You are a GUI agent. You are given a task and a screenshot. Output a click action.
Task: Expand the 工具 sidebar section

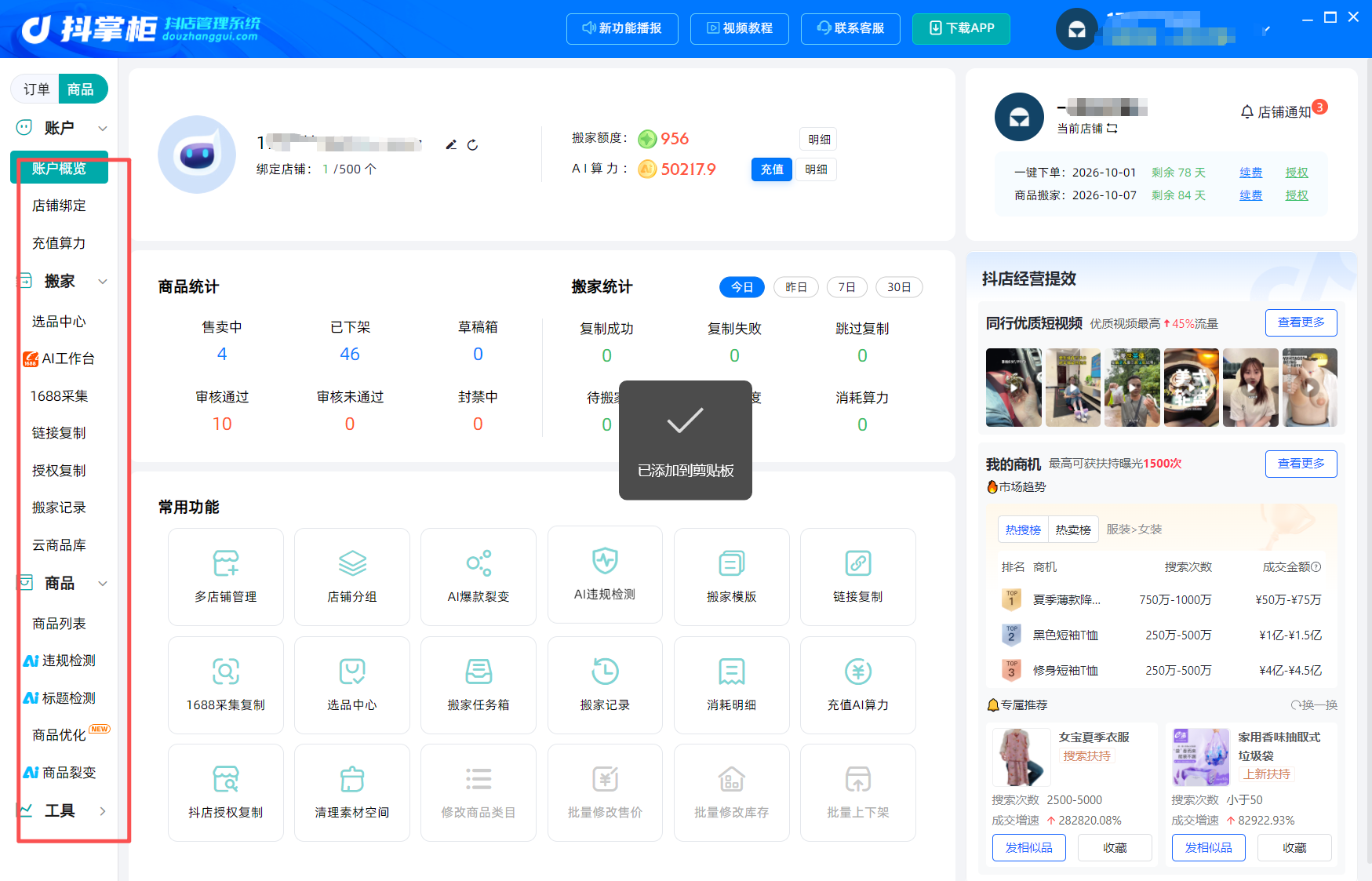102,811
